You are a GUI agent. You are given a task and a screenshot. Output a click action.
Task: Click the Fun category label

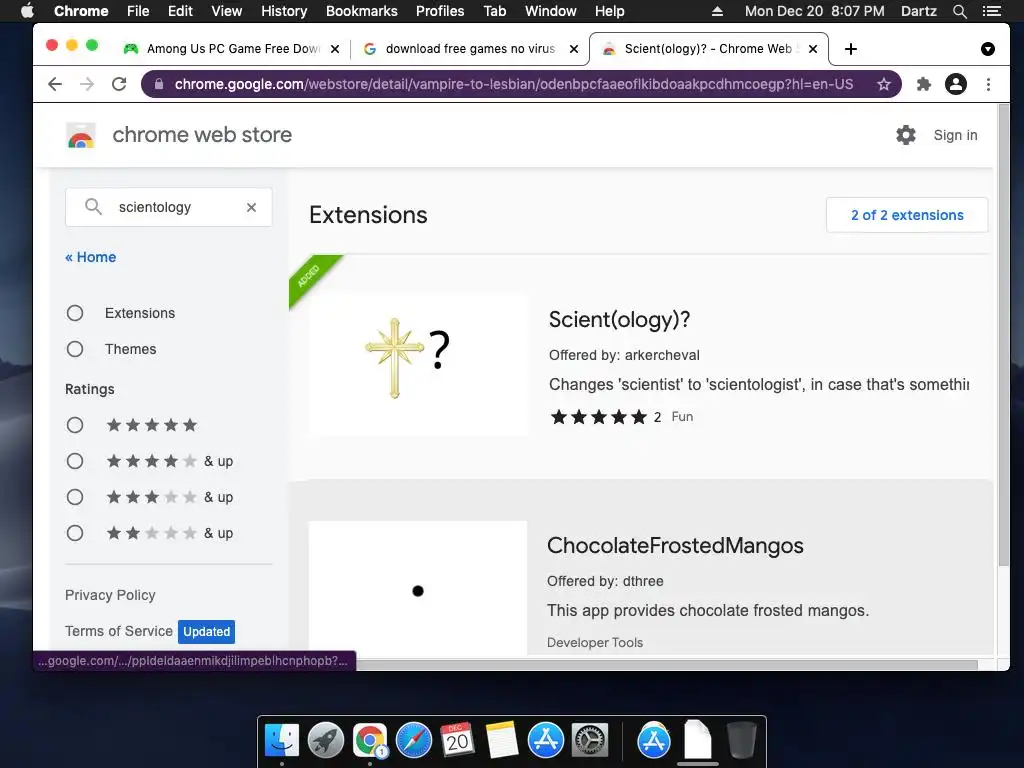682,417
